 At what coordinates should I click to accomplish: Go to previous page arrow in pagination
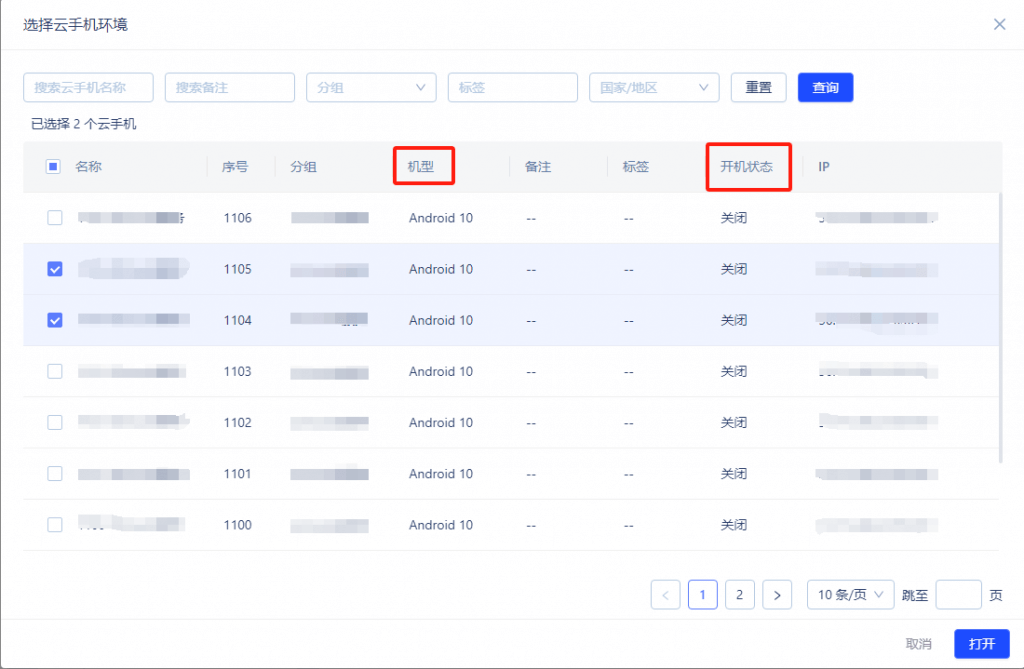tap(665, 595)
